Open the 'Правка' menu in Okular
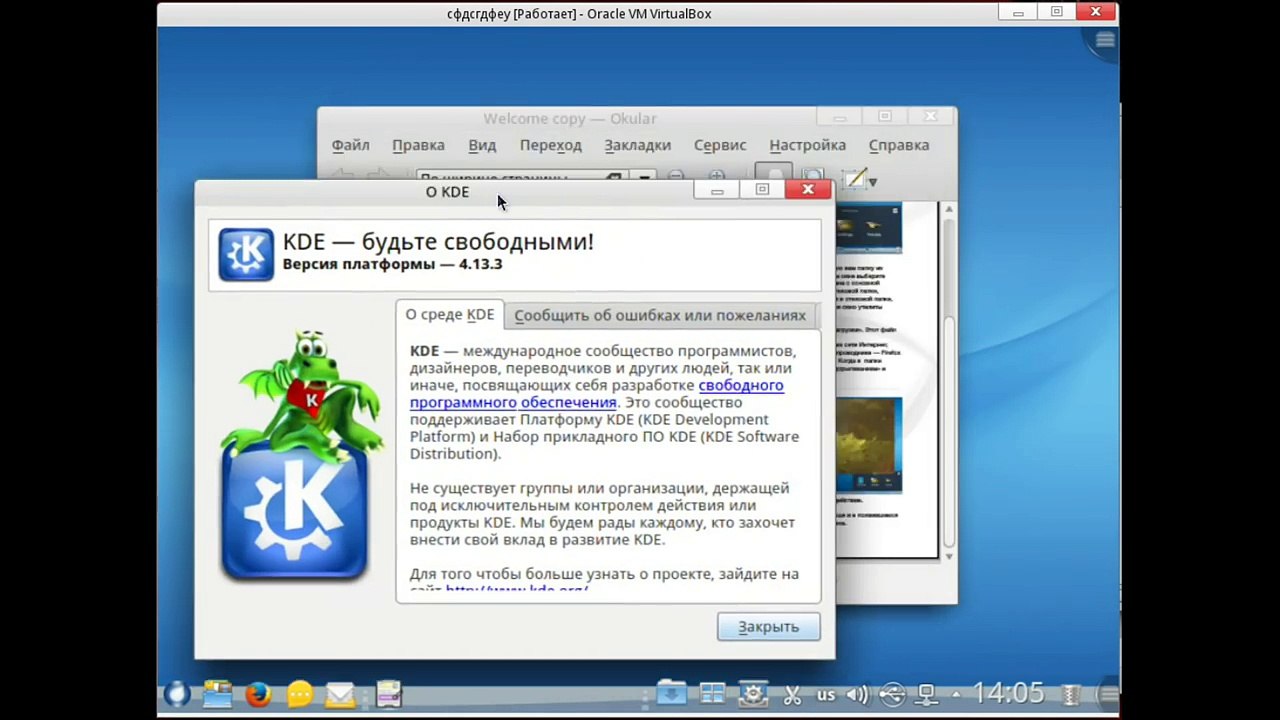This screenshot has height=720, width=1280. tap(418, 145)
